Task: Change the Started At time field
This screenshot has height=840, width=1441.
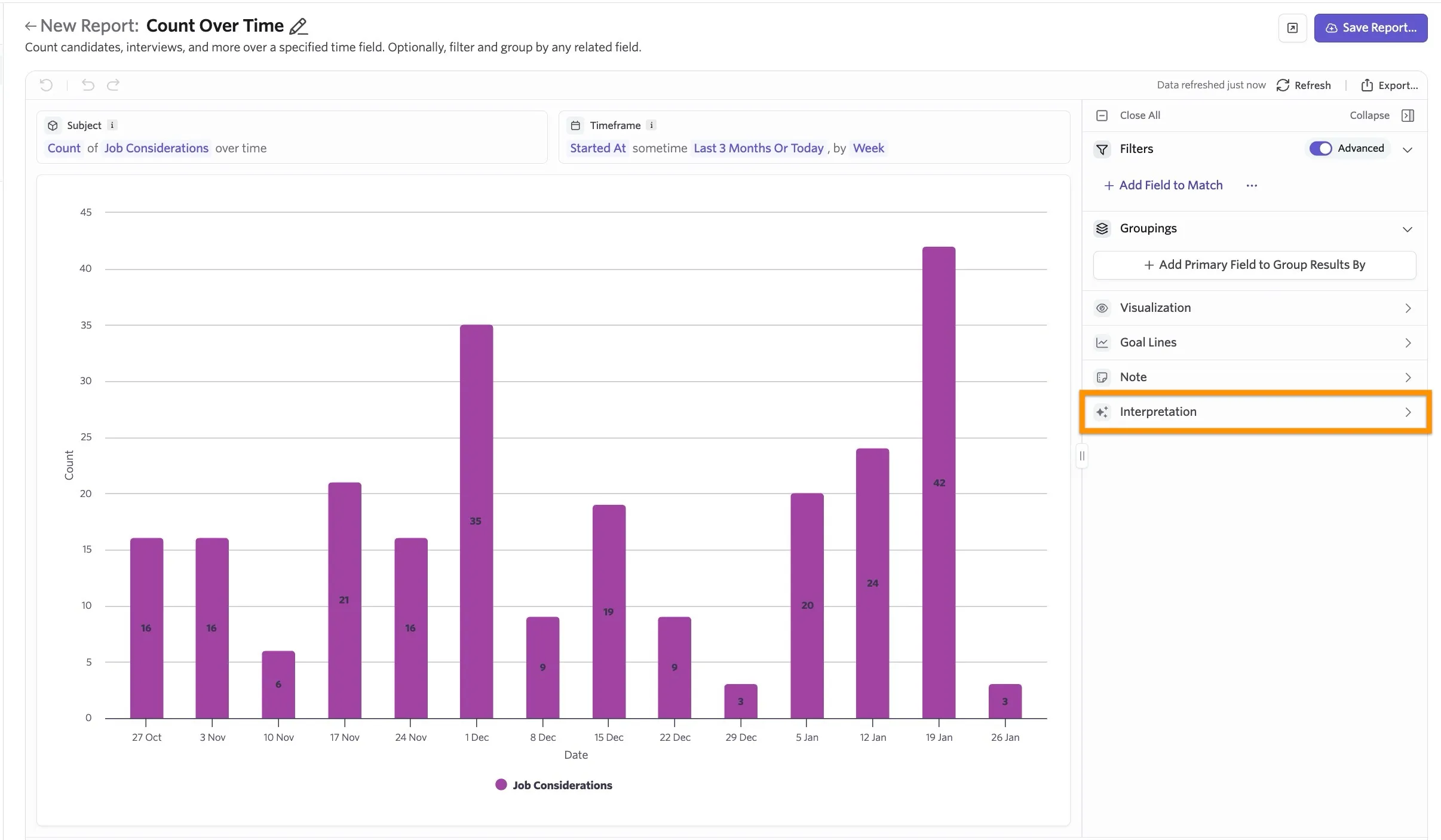Action: pos(597,148)
